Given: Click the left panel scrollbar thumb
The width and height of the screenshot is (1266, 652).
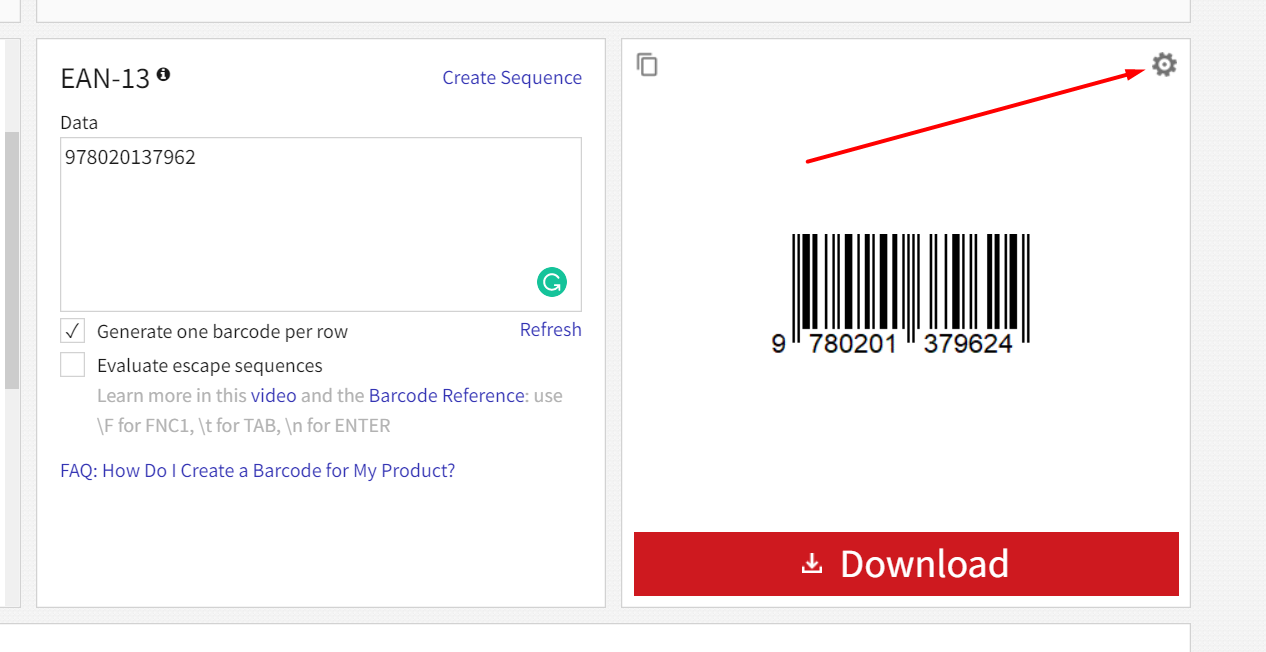Looking at the screenshot, I should point(12,260).
